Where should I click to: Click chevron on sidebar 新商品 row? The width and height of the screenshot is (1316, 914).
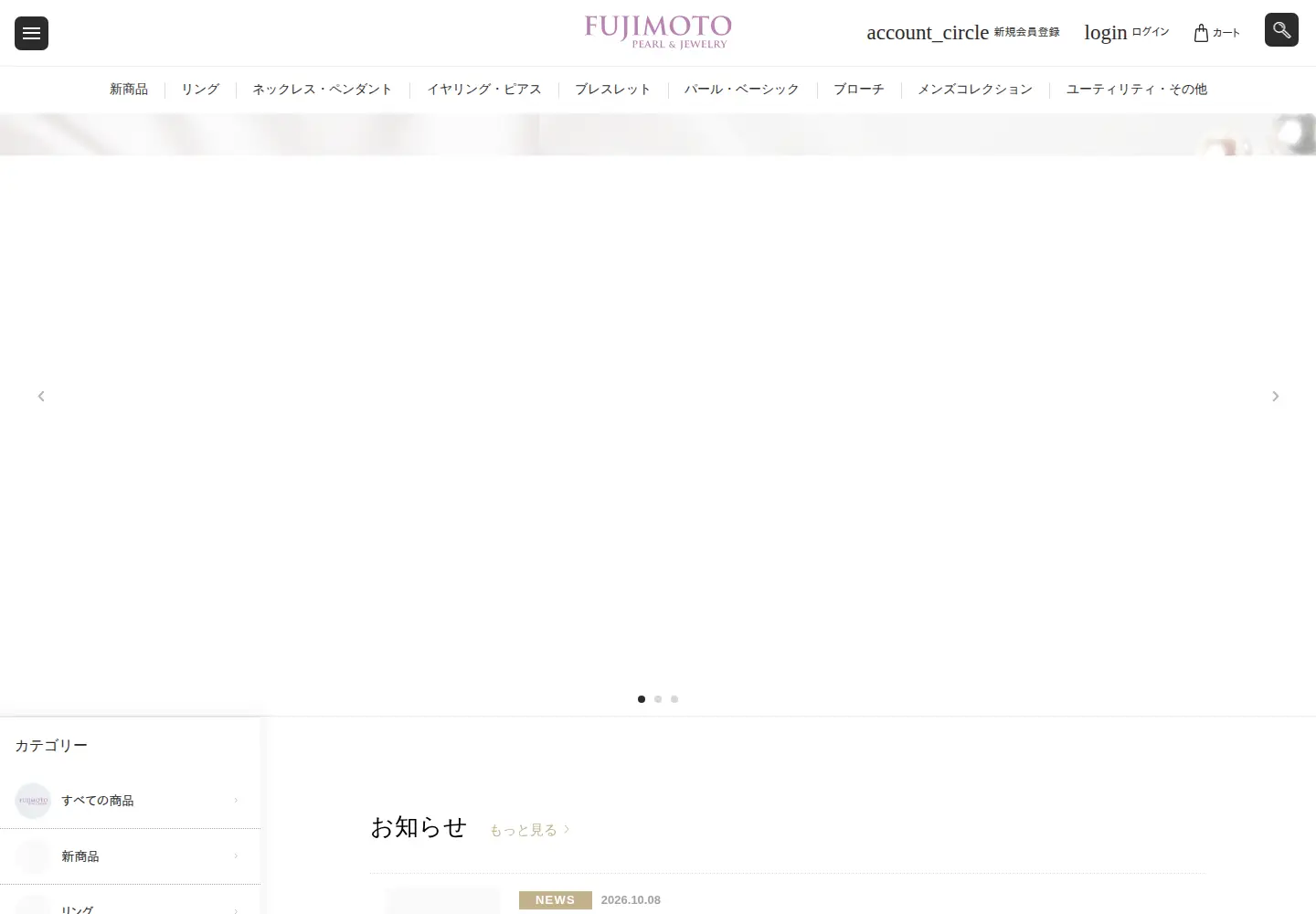pos(236,856)
